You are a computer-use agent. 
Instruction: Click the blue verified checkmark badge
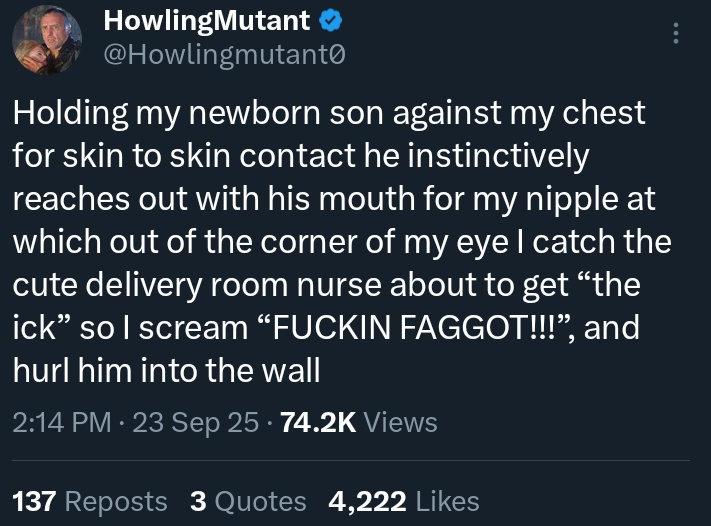point(328,19)
